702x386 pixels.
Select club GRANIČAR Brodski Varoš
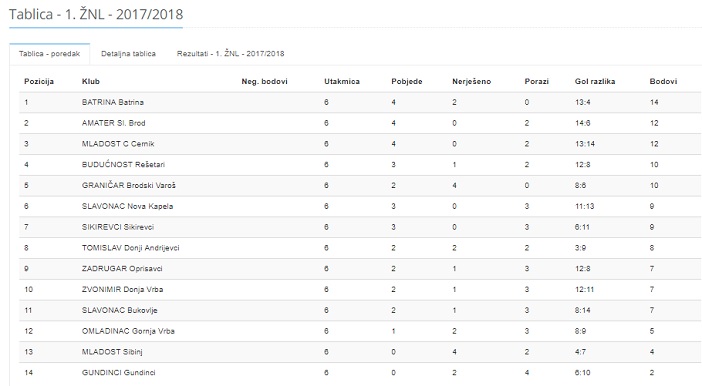pyautogui.click(x=129, y=185)
